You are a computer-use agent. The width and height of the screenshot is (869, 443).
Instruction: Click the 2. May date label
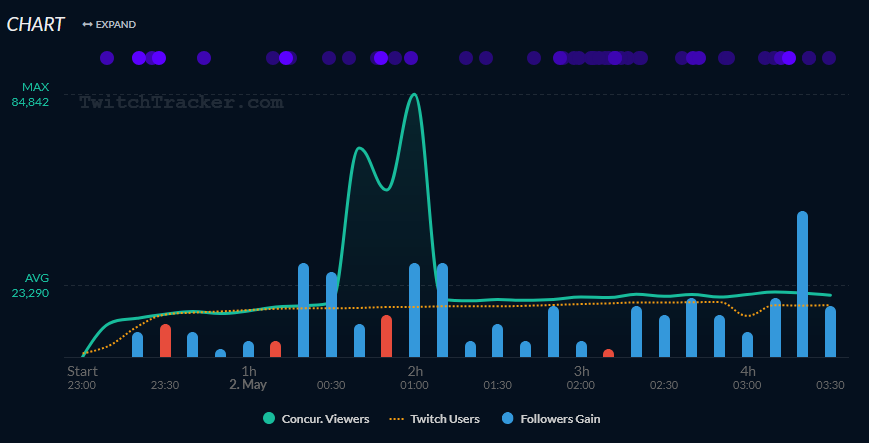(248, 385)
